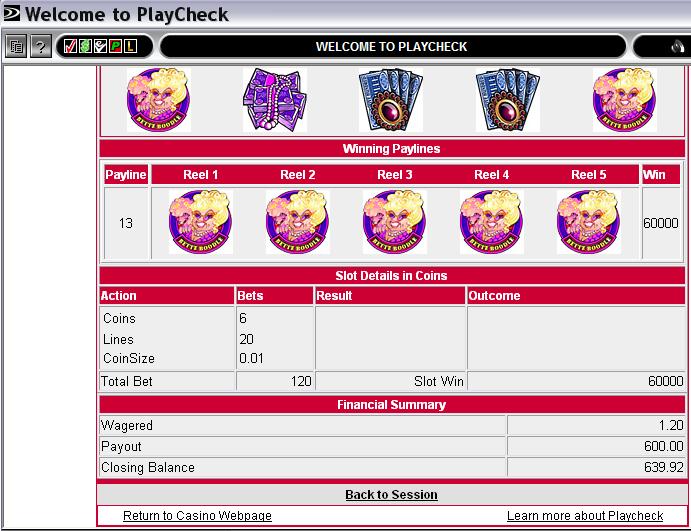Open Learn more about Playcheck link
Image resolution: width=691 pixels, height=531 pixels.
point(585,516)
